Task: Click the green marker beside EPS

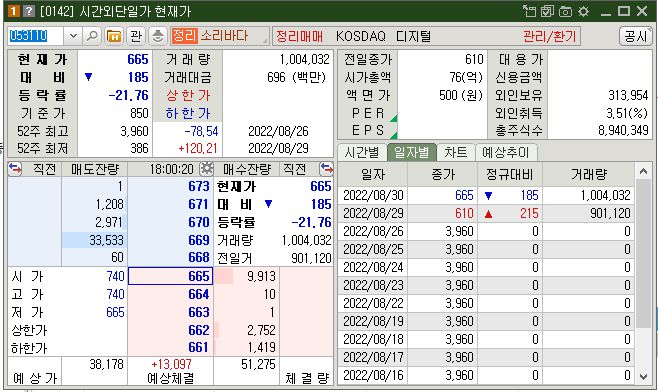Action: pyautogui.click(x=394, y=136)
